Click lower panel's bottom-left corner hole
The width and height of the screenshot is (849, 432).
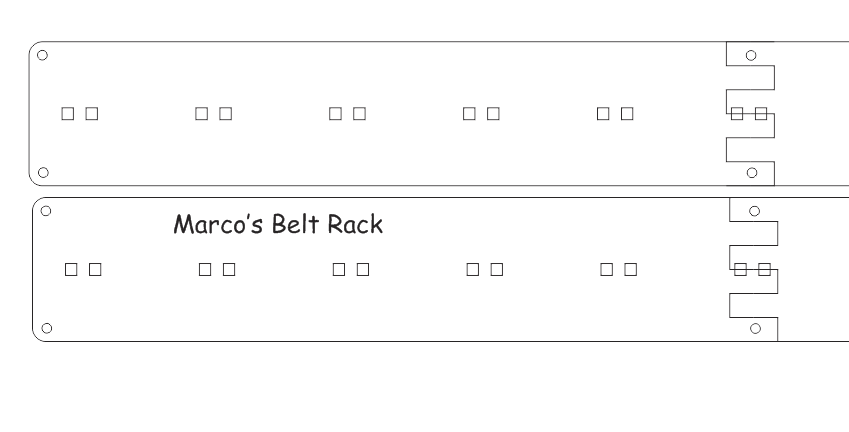(x=47, y=328)
